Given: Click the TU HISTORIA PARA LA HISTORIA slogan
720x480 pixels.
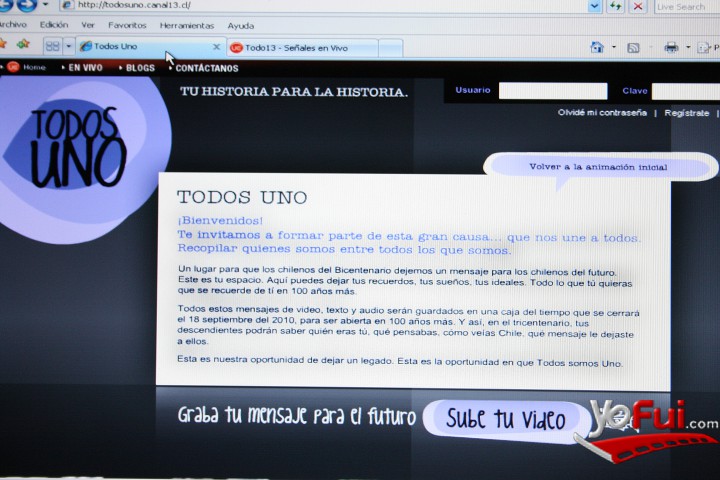Looking at the screenshot, I should coord(294,91).
